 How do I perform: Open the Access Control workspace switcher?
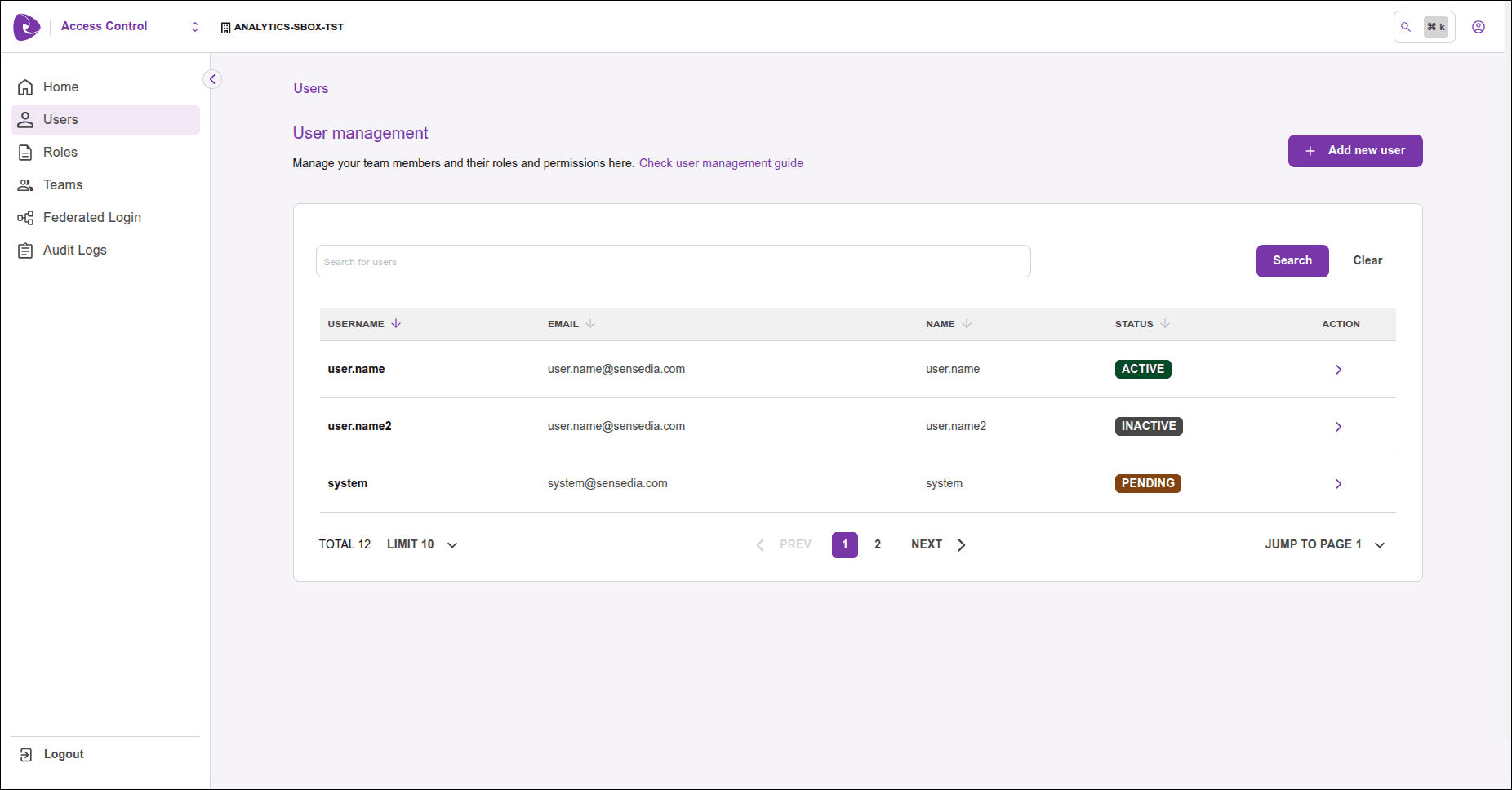194,26
